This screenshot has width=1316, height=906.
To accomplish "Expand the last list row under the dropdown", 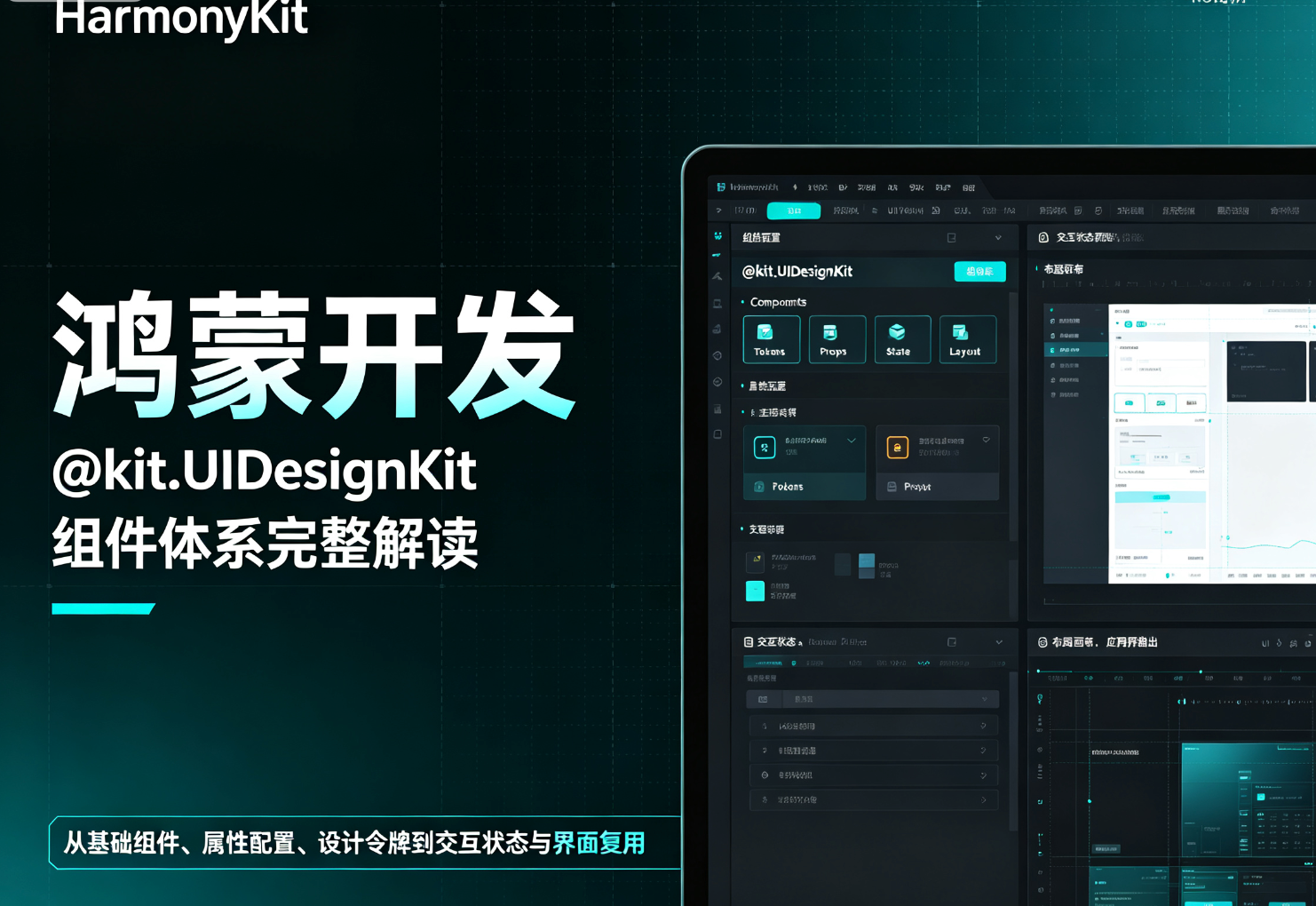I will [x=874, y=799].
